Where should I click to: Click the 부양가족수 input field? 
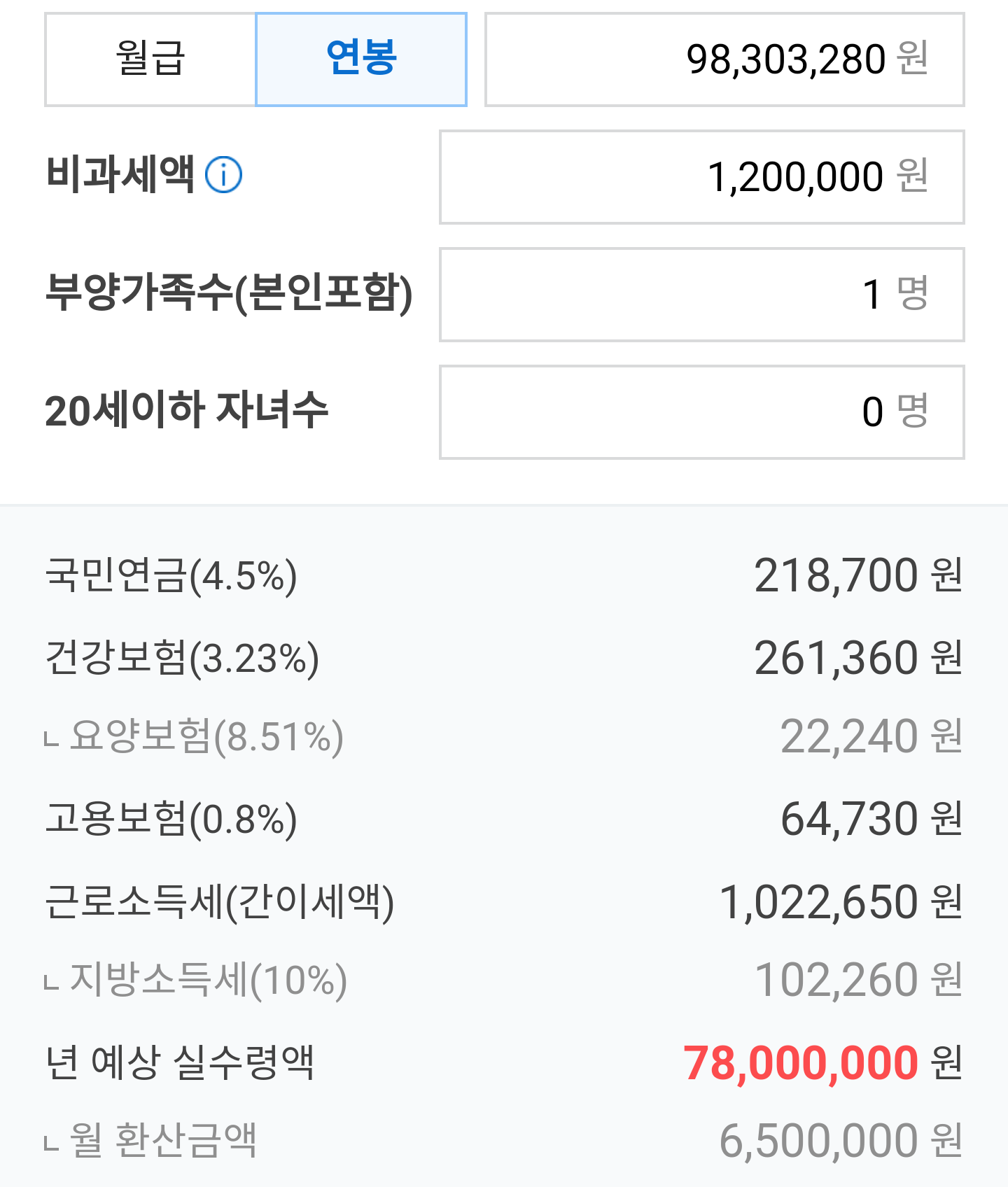(701, 295)
